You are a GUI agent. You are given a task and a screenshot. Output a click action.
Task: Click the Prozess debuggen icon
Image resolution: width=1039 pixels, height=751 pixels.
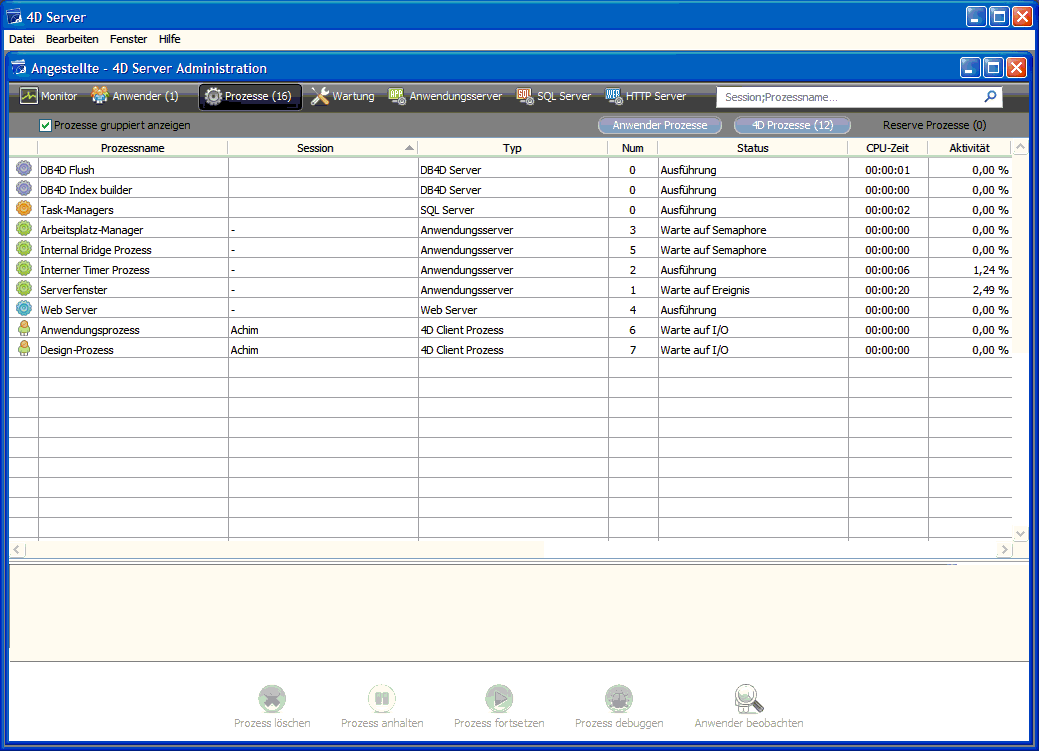pos(619,698)
